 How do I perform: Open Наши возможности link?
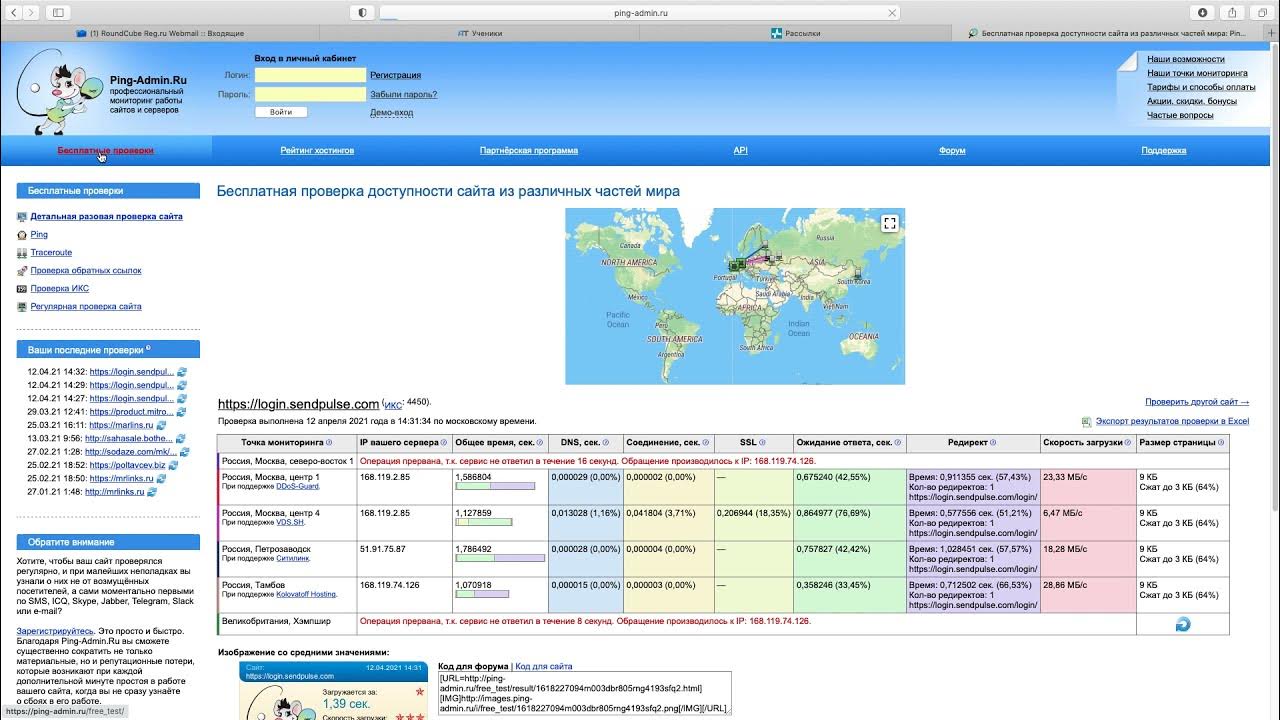click(1185, 59)
